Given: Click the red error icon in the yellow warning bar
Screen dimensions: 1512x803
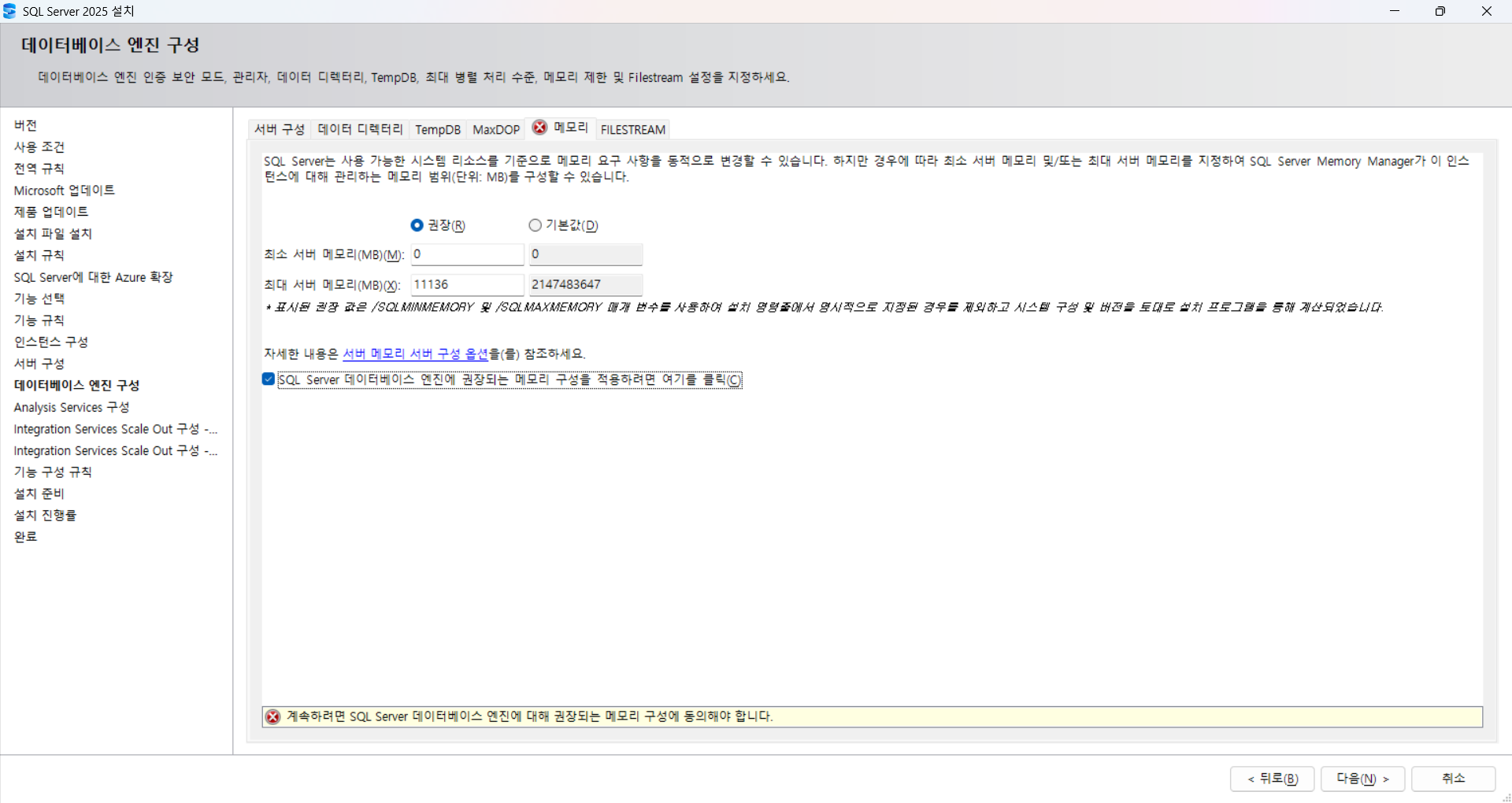Looking at the screenshot, I should tap(273, 716).
